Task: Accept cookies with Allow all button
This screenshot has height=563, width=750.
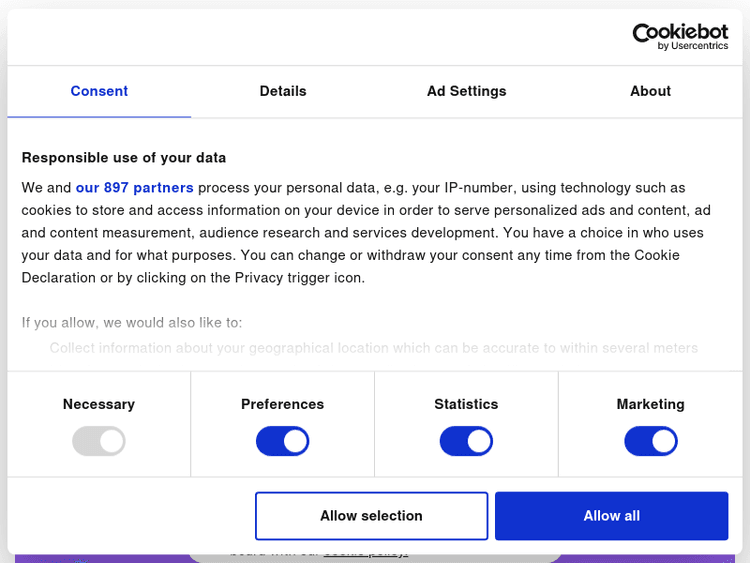Action: [x=611, y=516]
